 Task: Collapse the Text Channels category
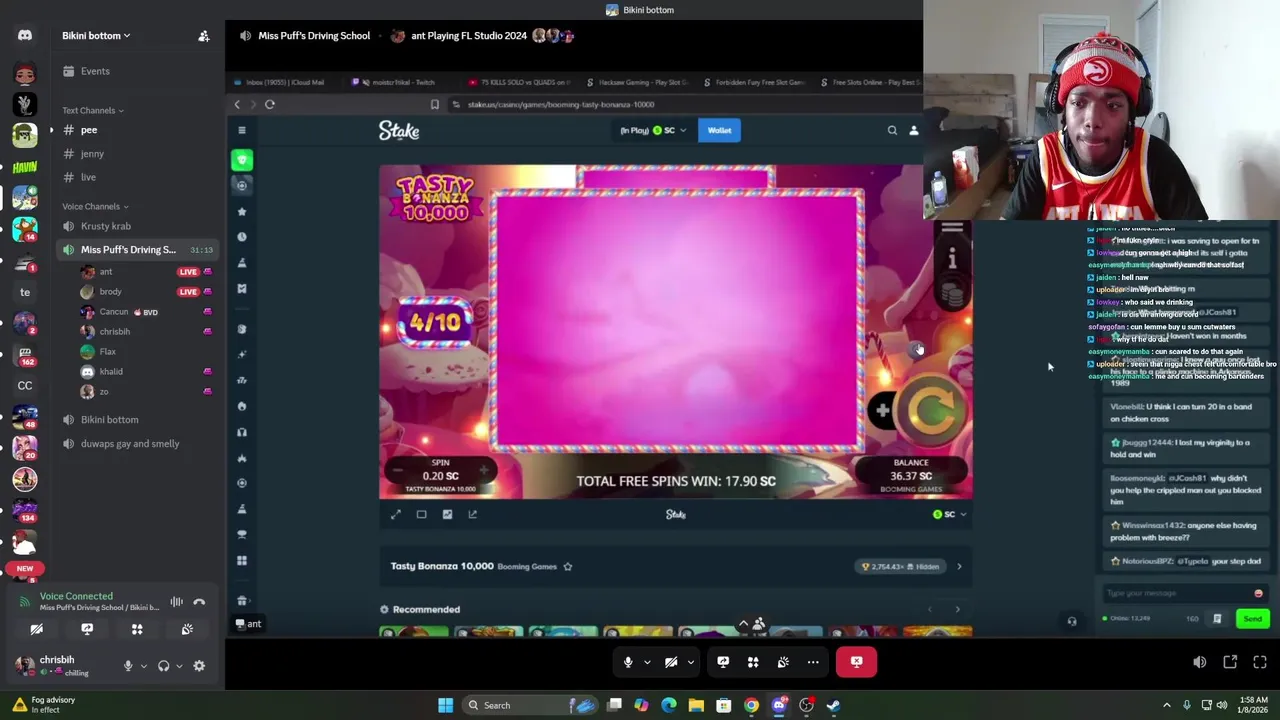pyautogui.click(x=93, y=110)
